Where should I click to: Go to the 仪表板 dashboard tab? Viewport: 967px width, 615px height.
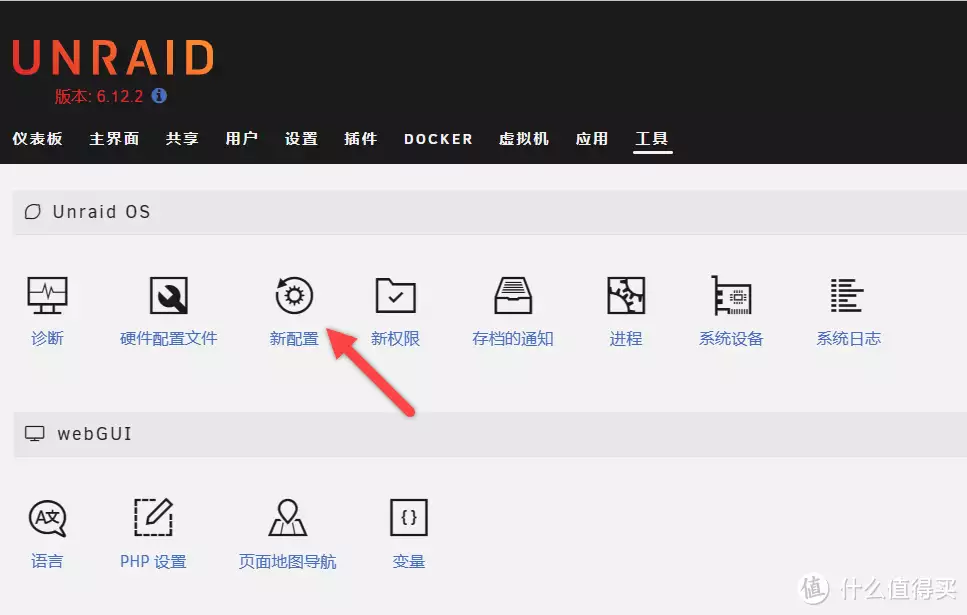[x=38, y=139]
